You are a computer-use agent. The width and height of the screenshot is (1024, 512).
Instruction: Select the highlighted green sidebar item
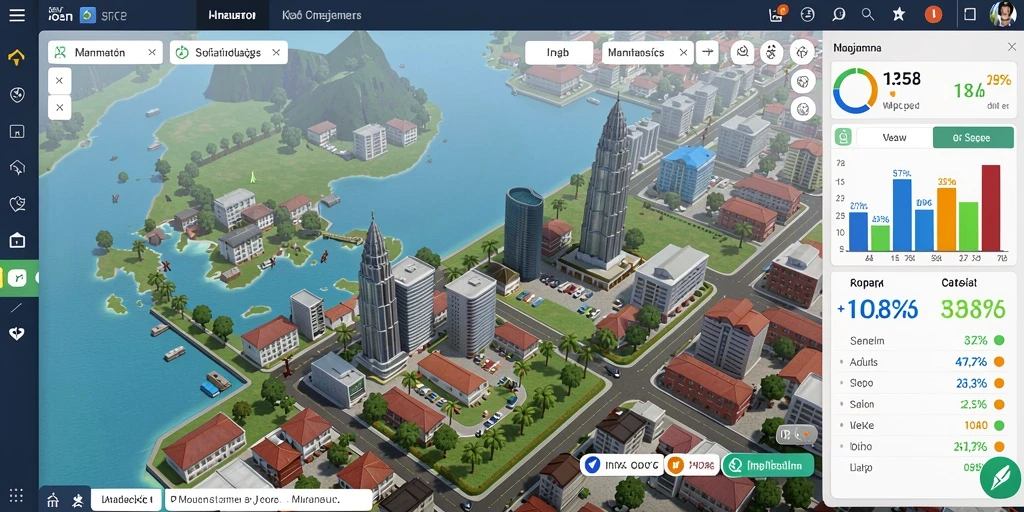[x=18, y=278]
